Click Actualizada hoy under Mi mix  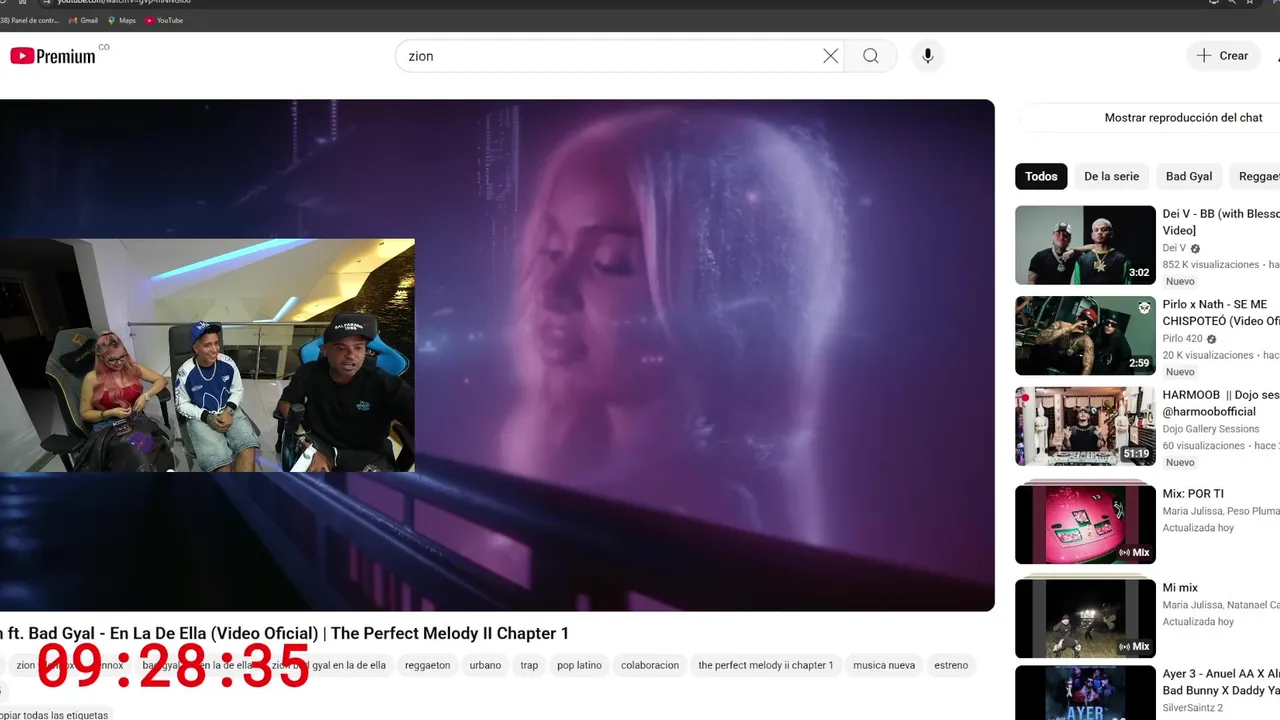[1198, 622]
